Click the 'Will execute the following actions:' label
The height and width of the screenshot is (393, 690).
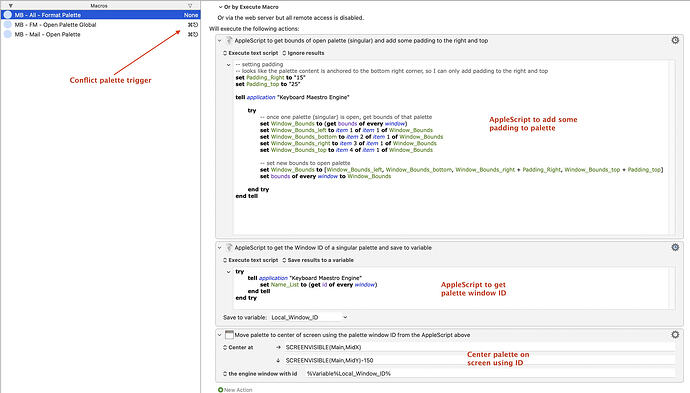coord(254,29)
